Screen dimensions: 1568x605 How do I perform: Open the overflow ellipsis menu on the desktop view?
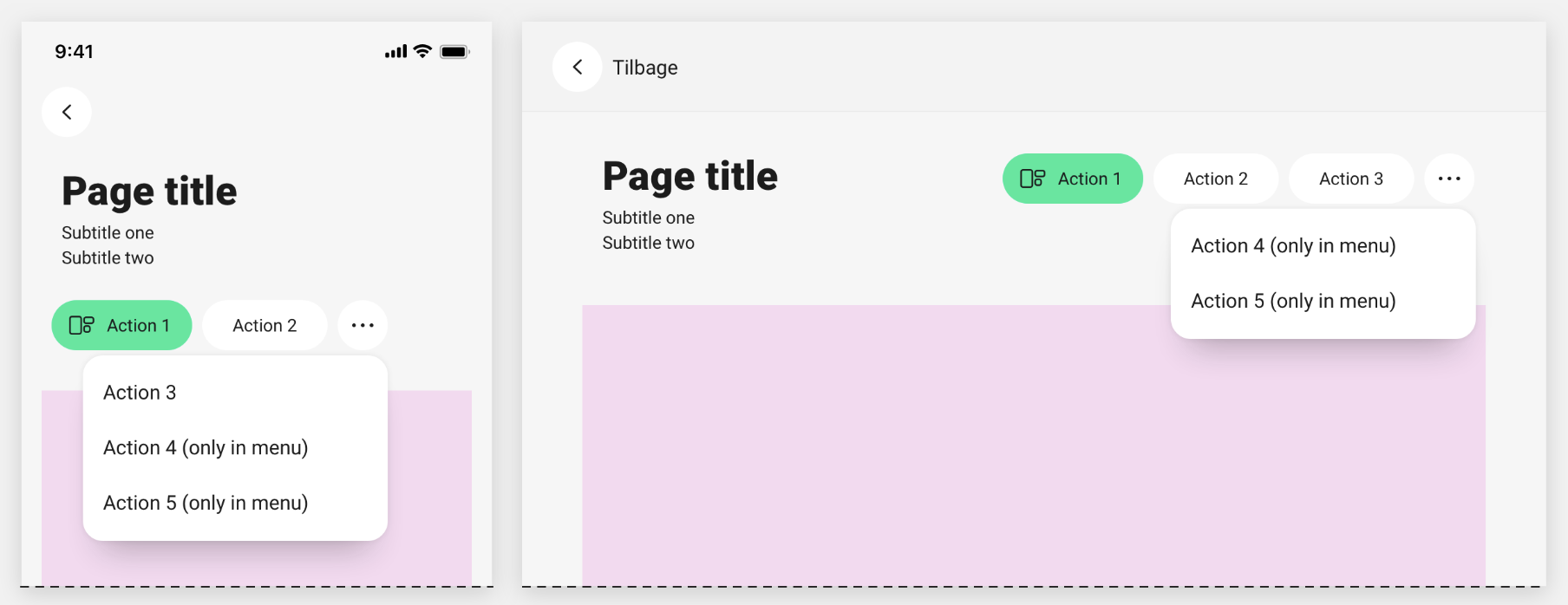coord(1449,178)
